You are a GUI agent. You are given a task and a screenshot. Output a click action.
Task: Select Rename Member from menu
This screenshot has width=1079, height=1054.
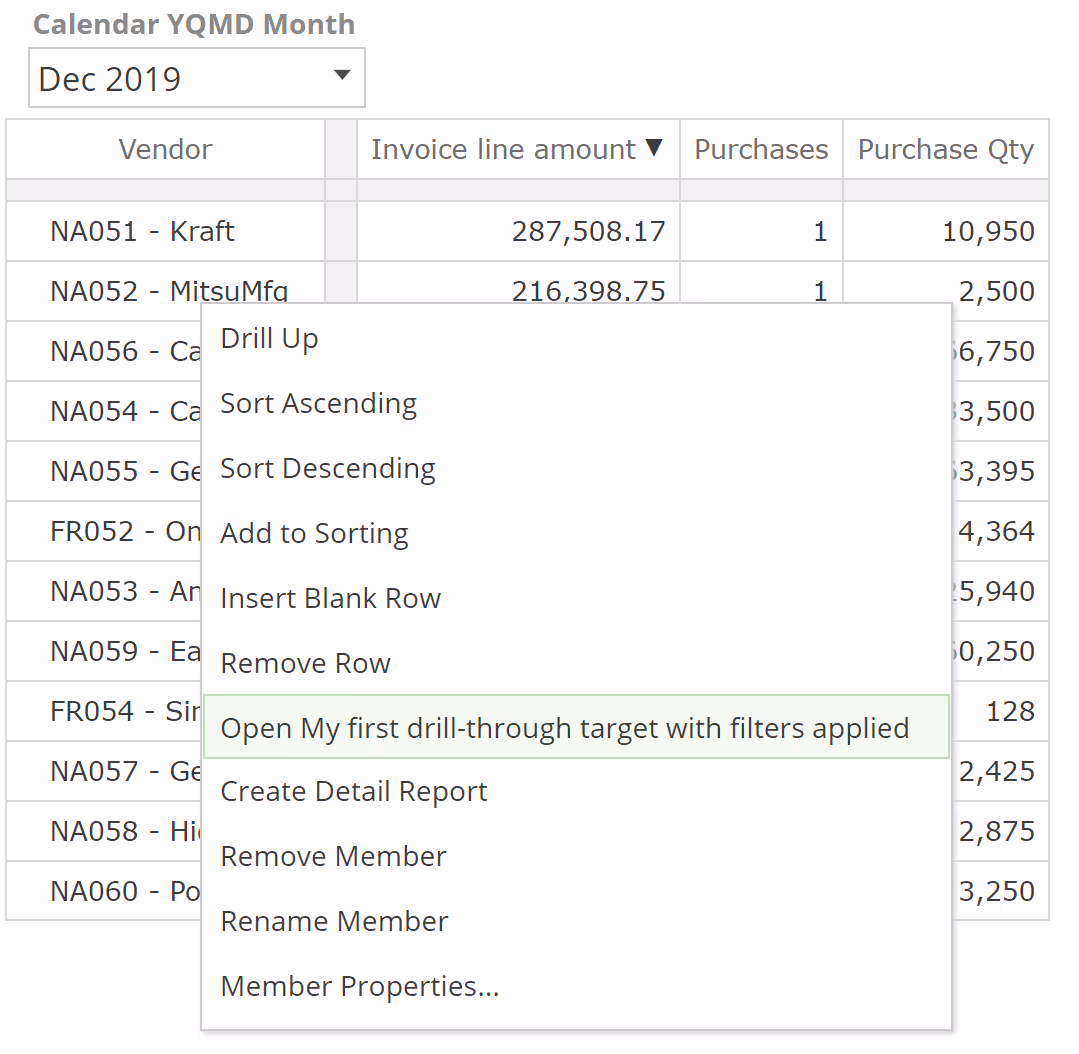(334, 922)
